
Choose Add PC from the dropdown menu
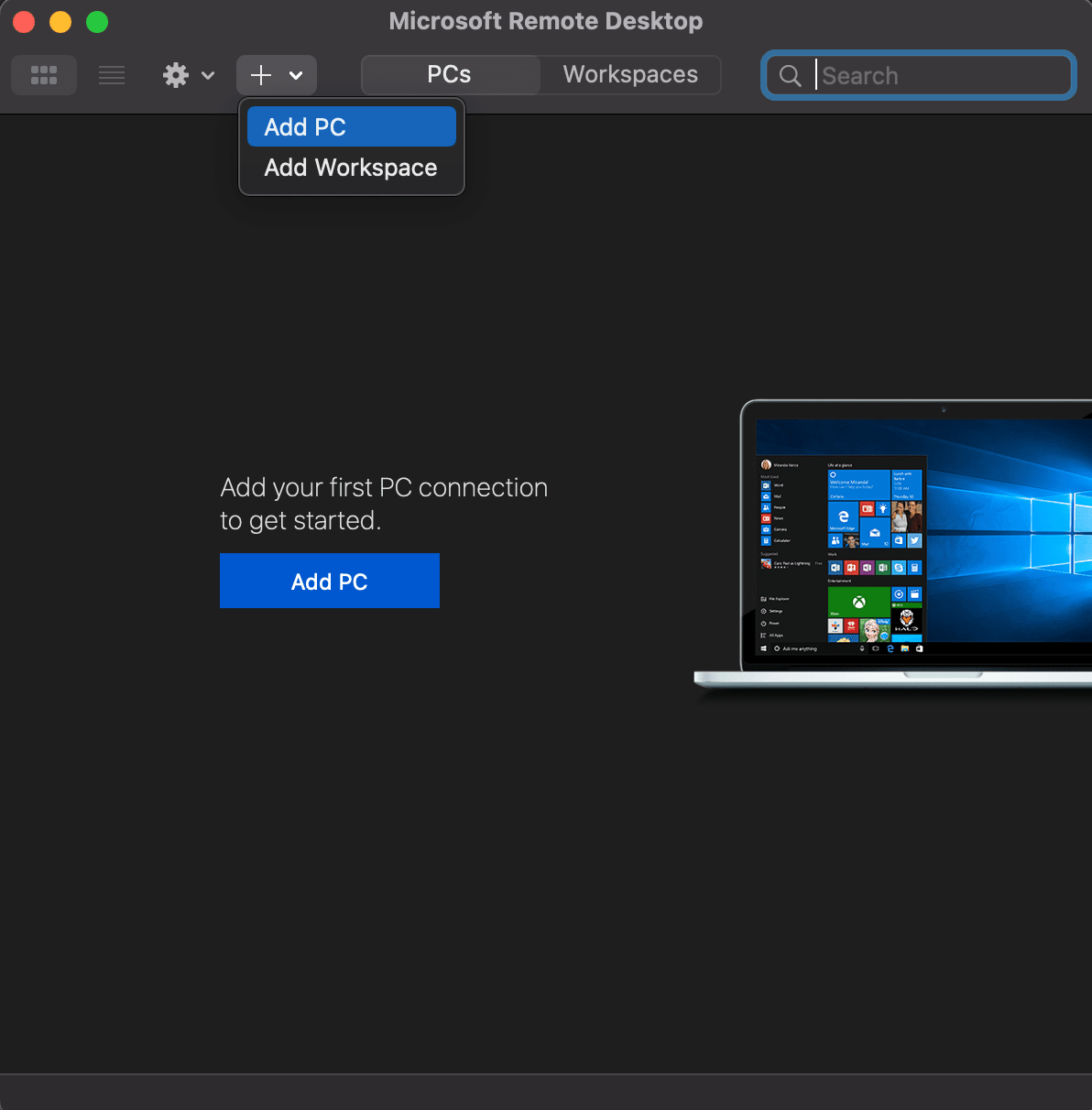coord(351,127)
